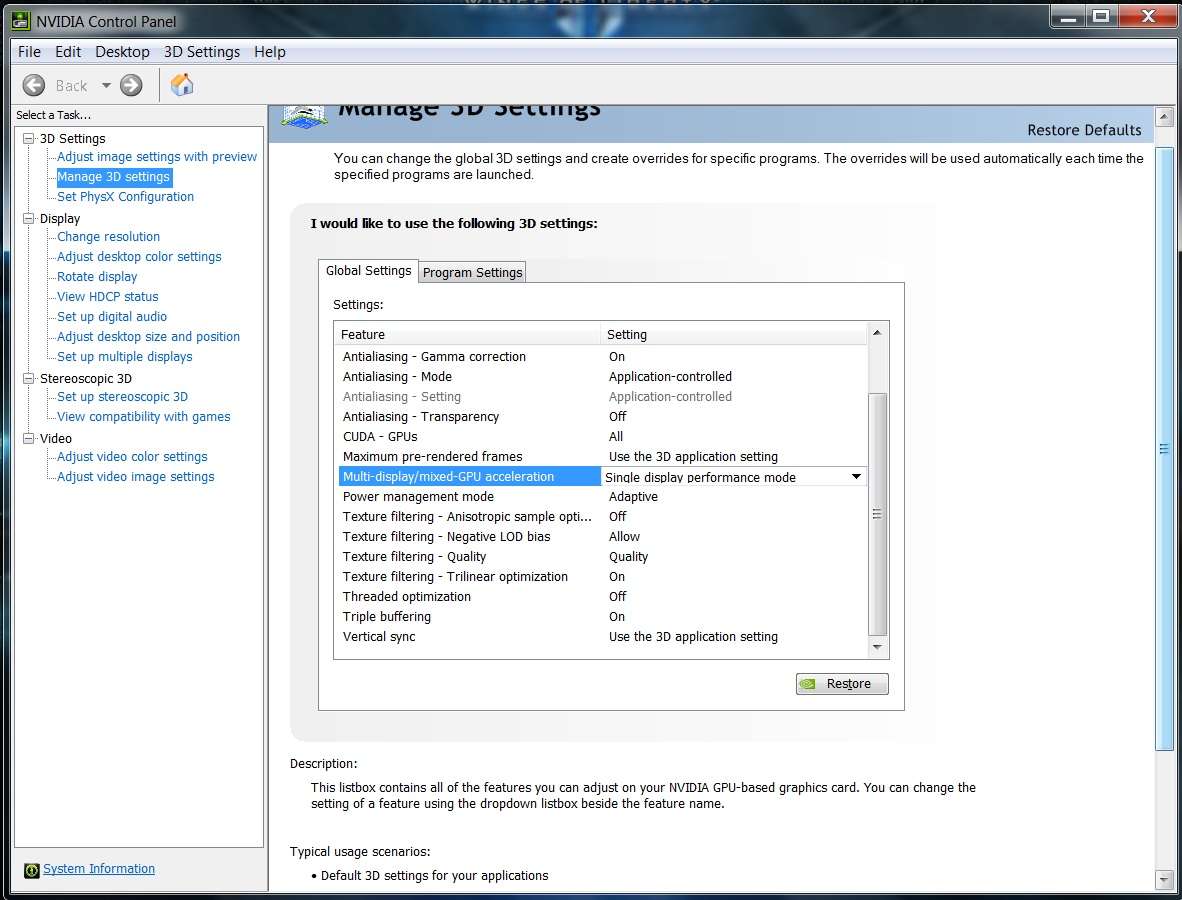The width and height of the screenshot is (1182, 900).
Task: Collapse the Display tree node
Action: (x=29, y=218)
